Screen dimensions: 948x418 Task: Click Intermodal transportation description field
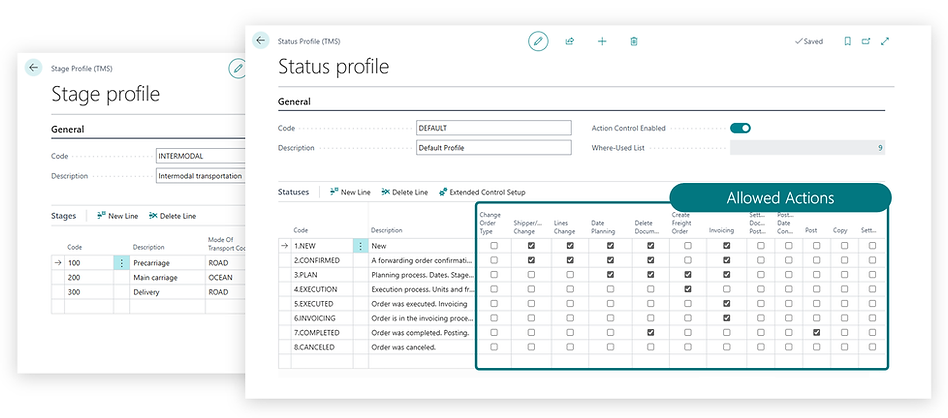[201, 176]
